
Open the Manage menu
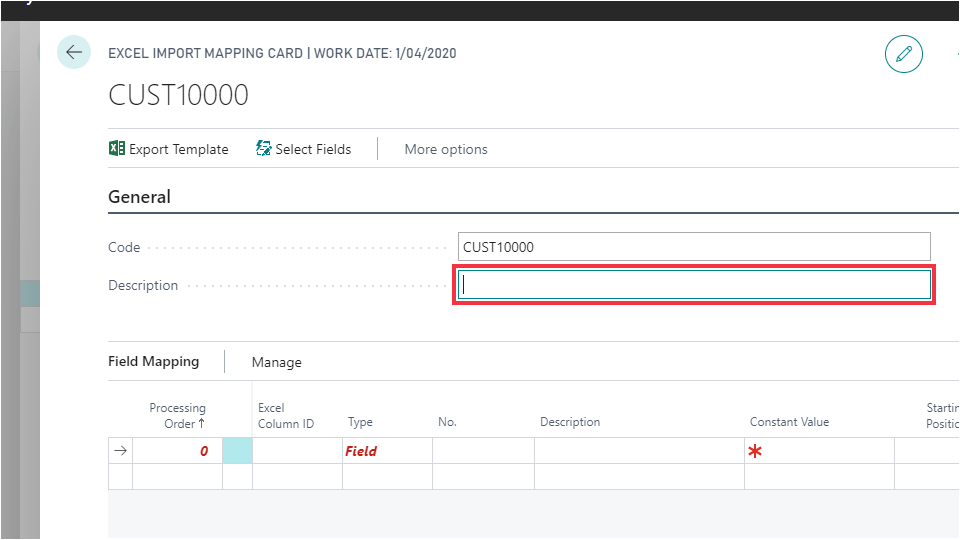point(276,362)
